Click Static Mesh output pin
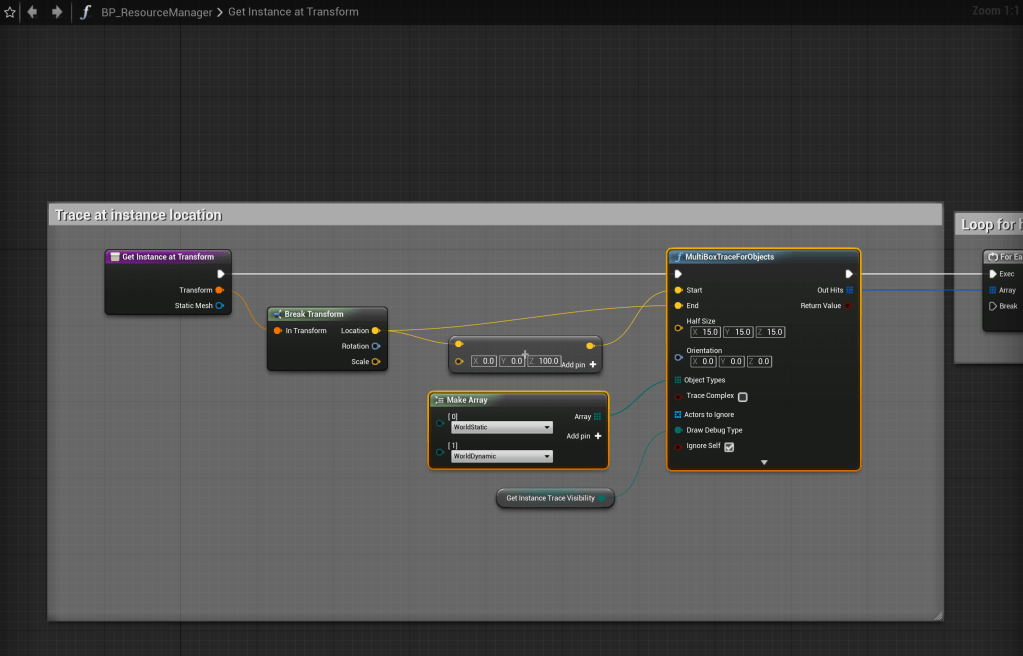Screen dimensions: 1023x656 coord(220,306)
